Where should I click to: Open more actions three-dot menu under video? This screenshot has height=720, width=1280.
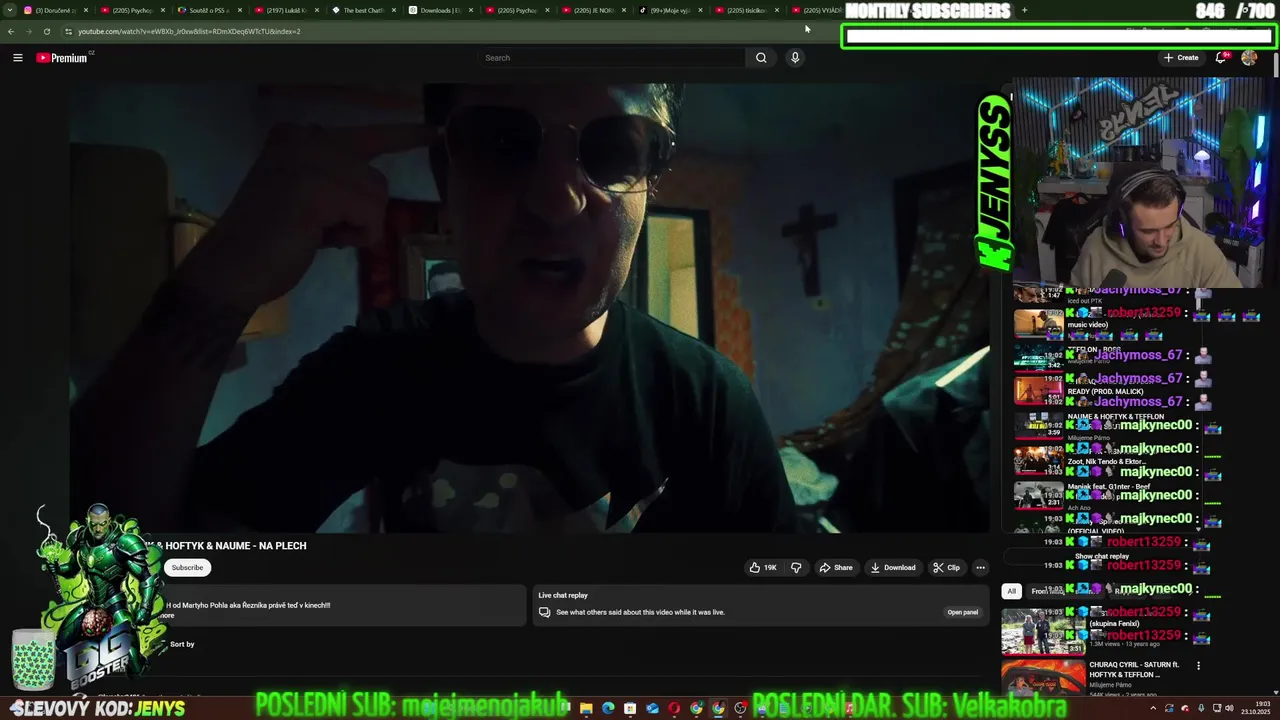coord(980,568)
